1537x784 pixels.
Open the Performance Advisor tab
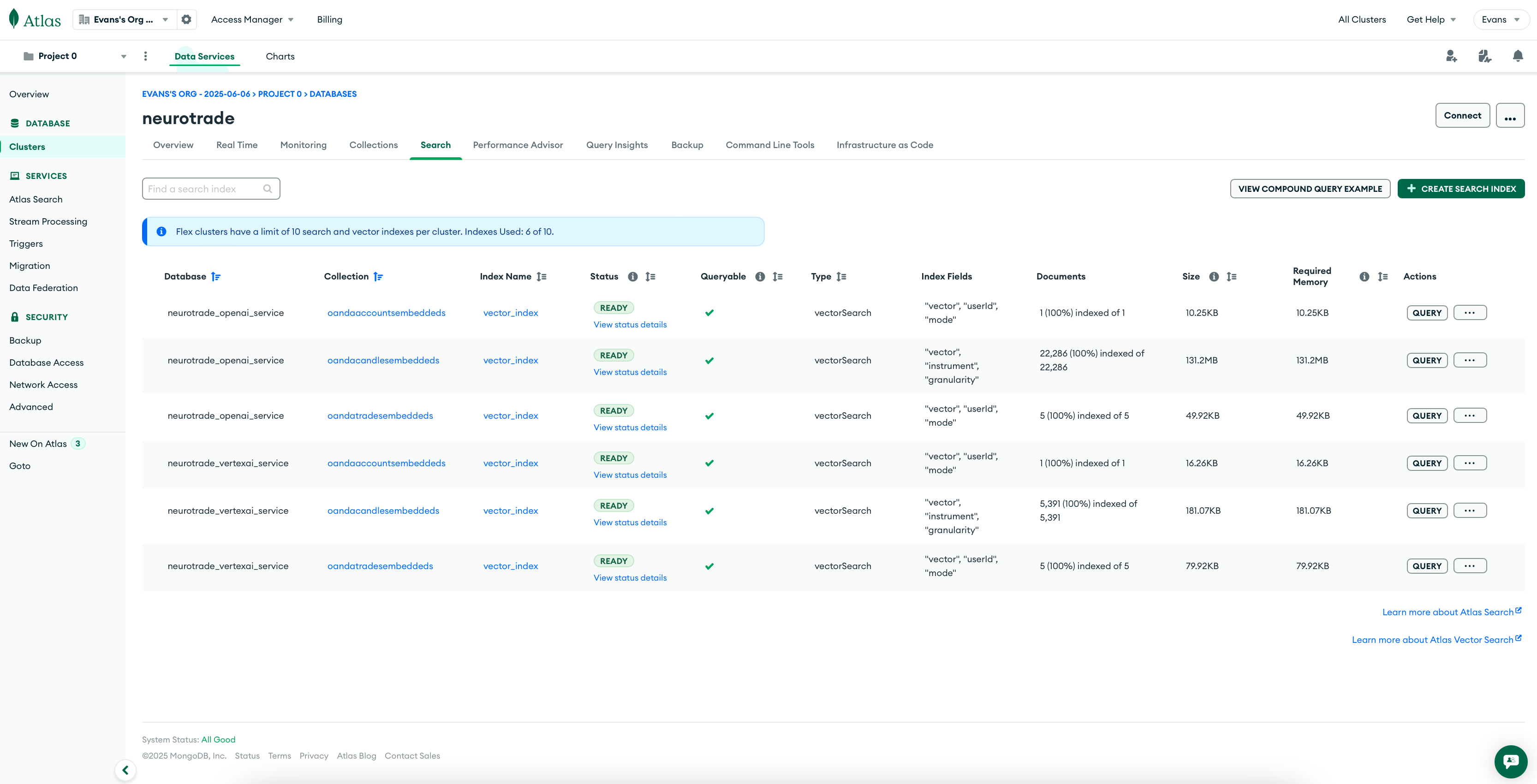[x=517, y=145]
